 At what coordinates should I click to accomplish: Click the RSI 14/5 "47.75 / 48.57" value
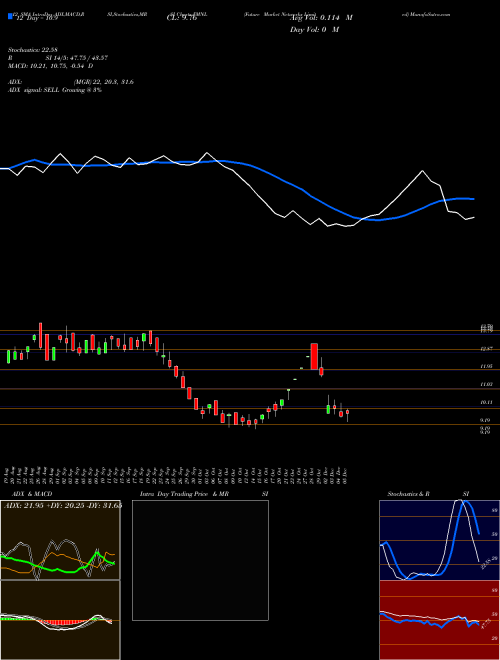(x=90, y=58)
